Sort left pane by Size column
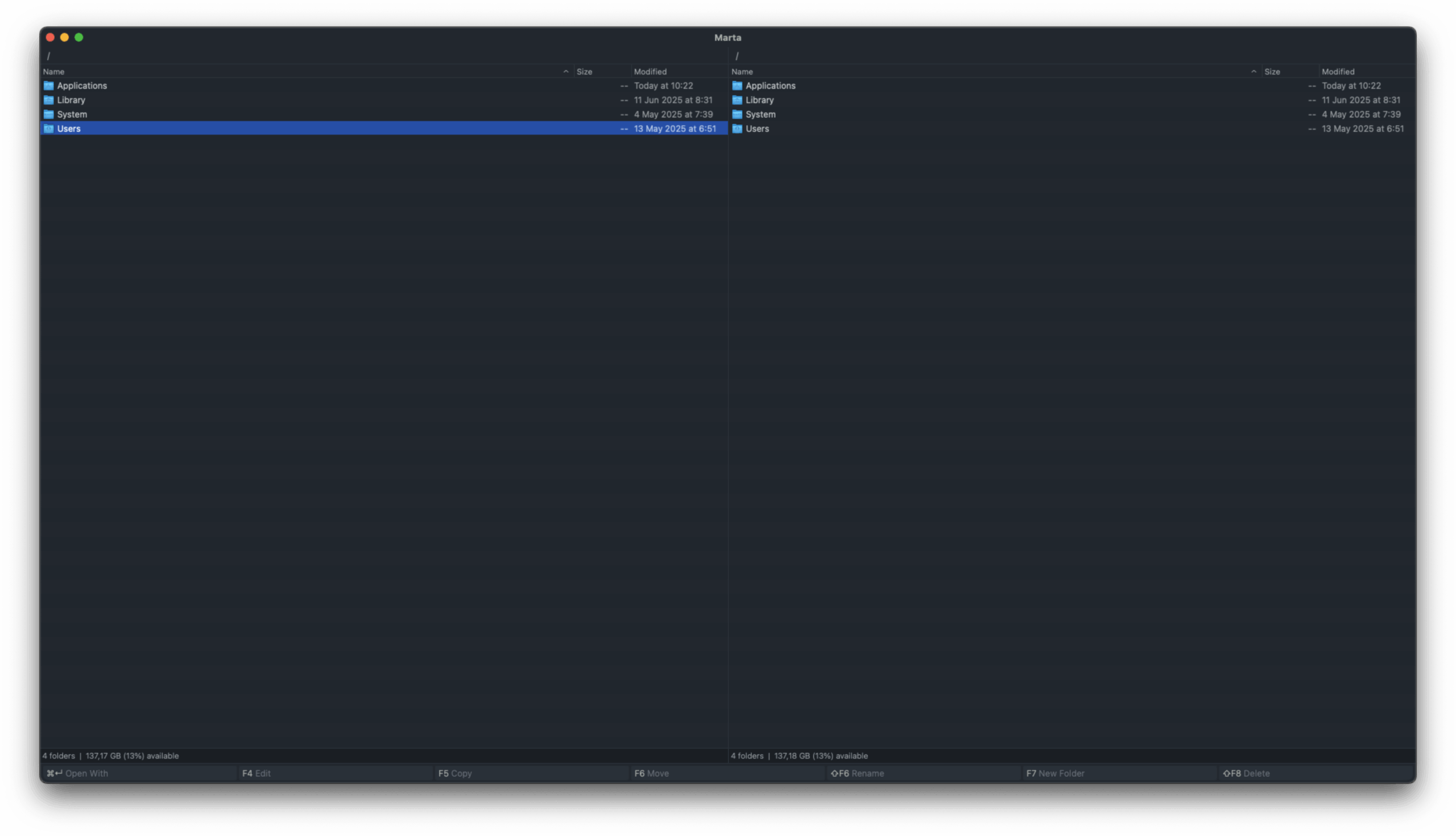The width and height of the screenshot is (1456, 836). pyautogui.click(x=585, y=72)
